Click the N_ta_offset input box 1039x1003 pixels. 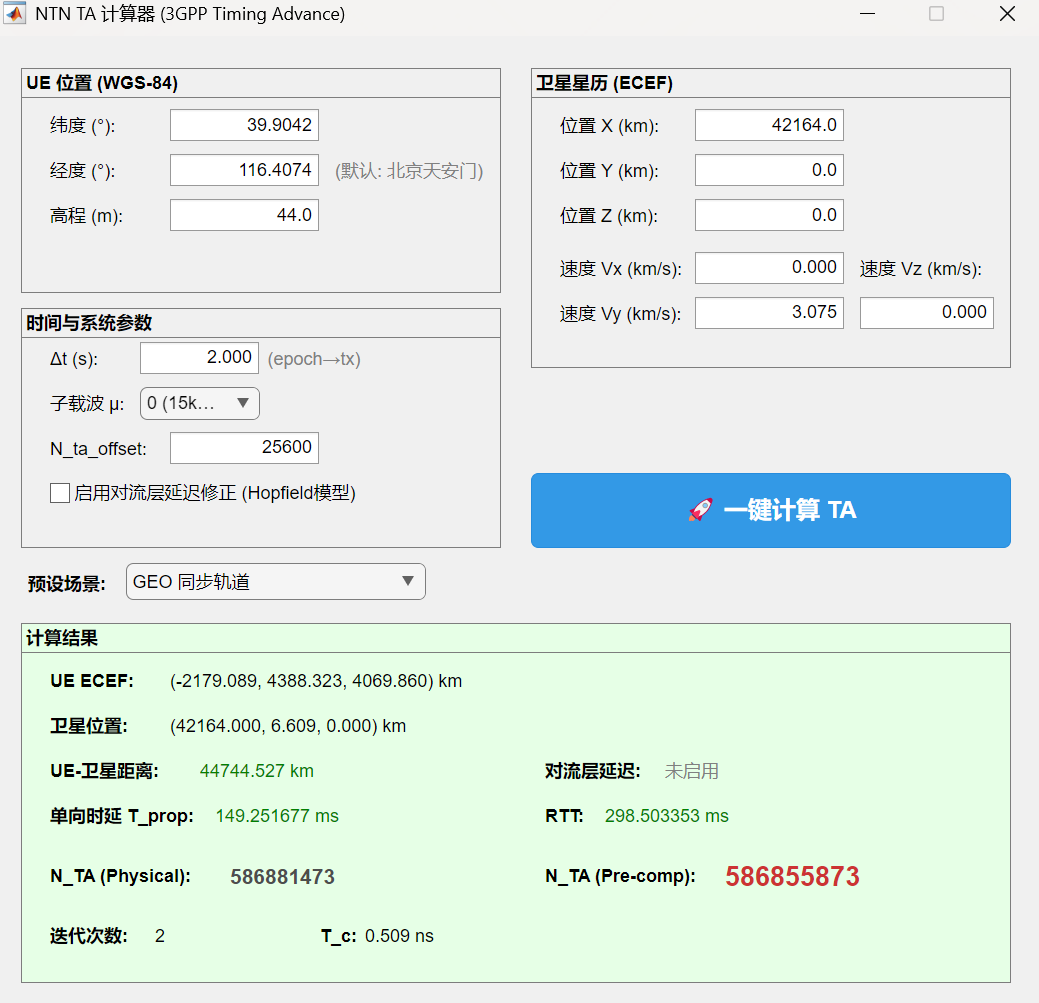click(x=244, y=447)
